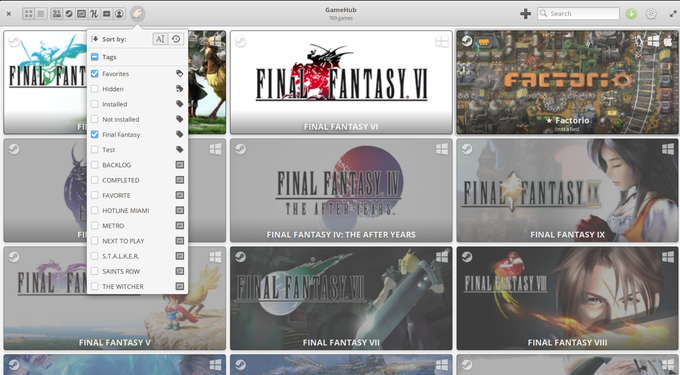Image resolution: width=680 pixels, height=375 pixels.
Task: Click the 'Sort by:' label in popover
Action: [x=114, y=39]
